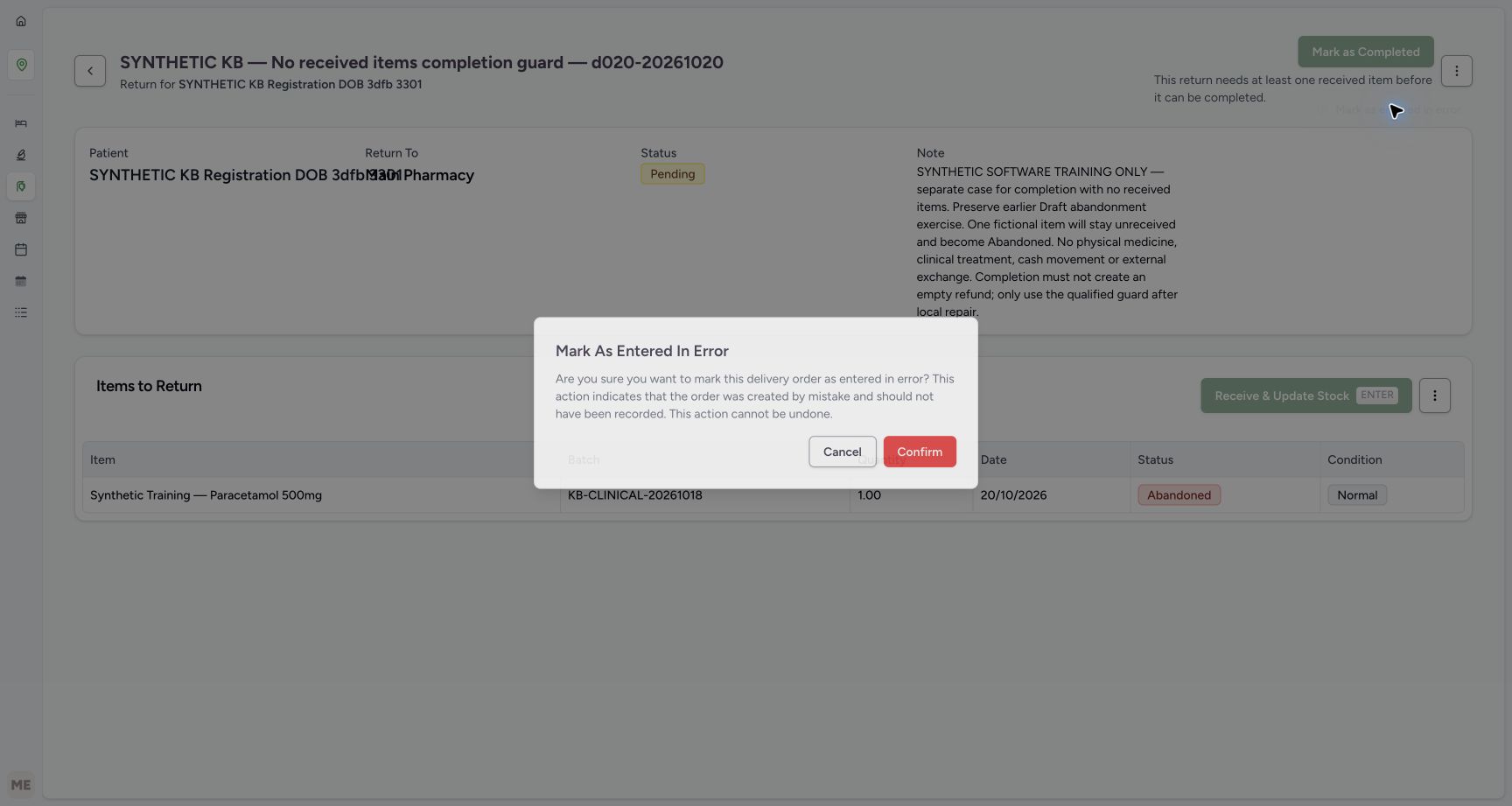This screenshot has width=1512, height=806.
Task: Click the Items to Return heading
Action: (x=149, y=386)
